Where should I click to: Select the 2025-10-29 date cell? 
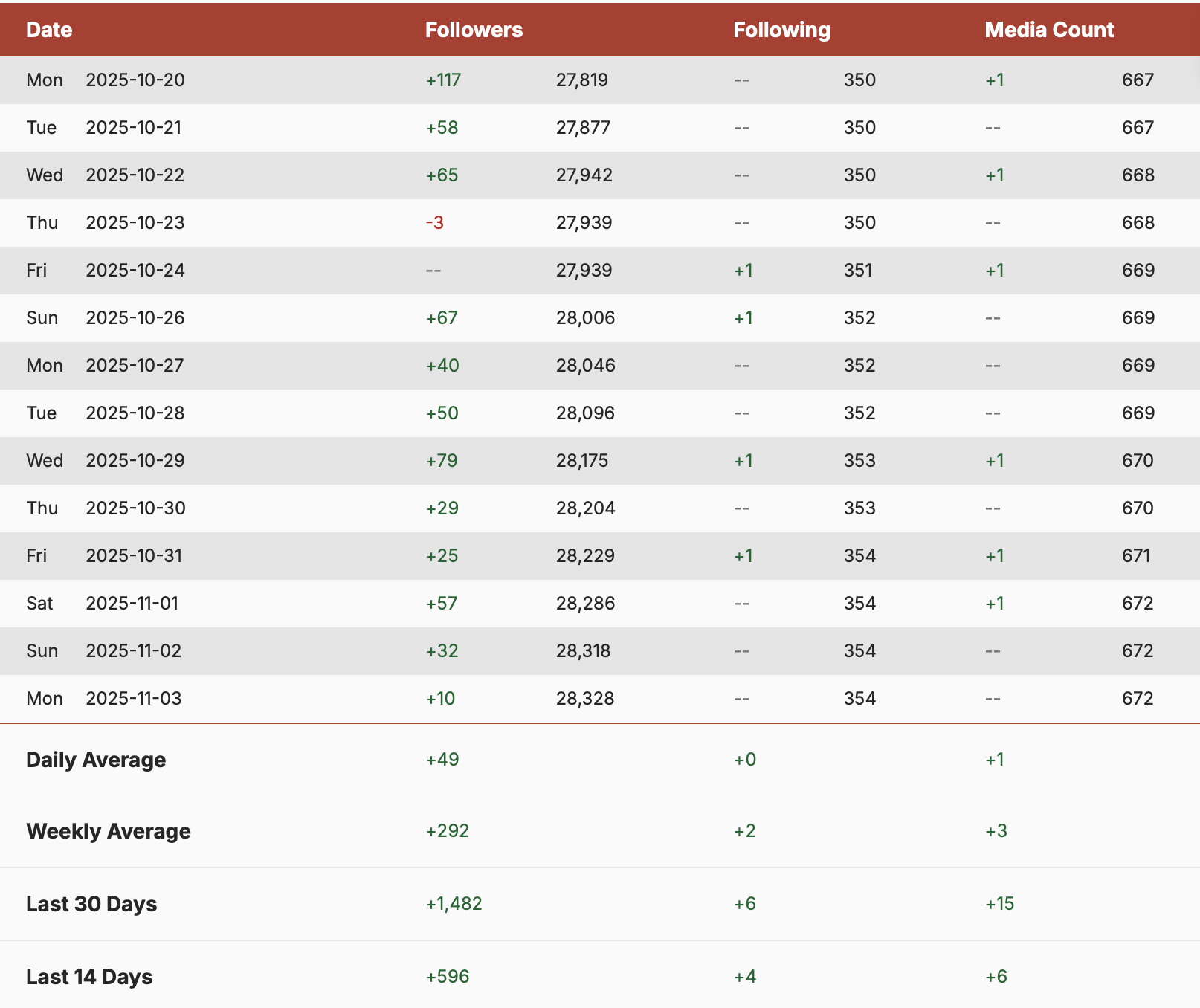pyautogui.click(x=135, y=461)
